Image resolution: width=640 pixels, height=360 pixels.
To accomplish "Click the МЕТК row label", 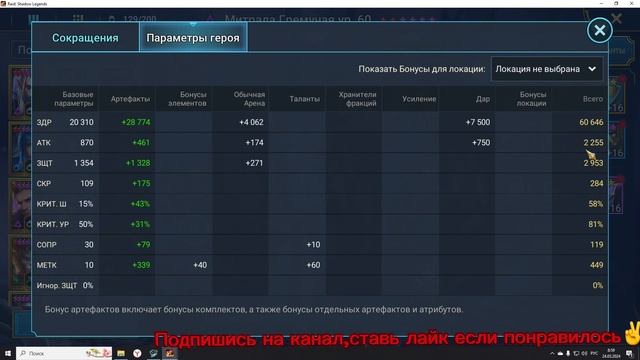I will tap(47, 265).
